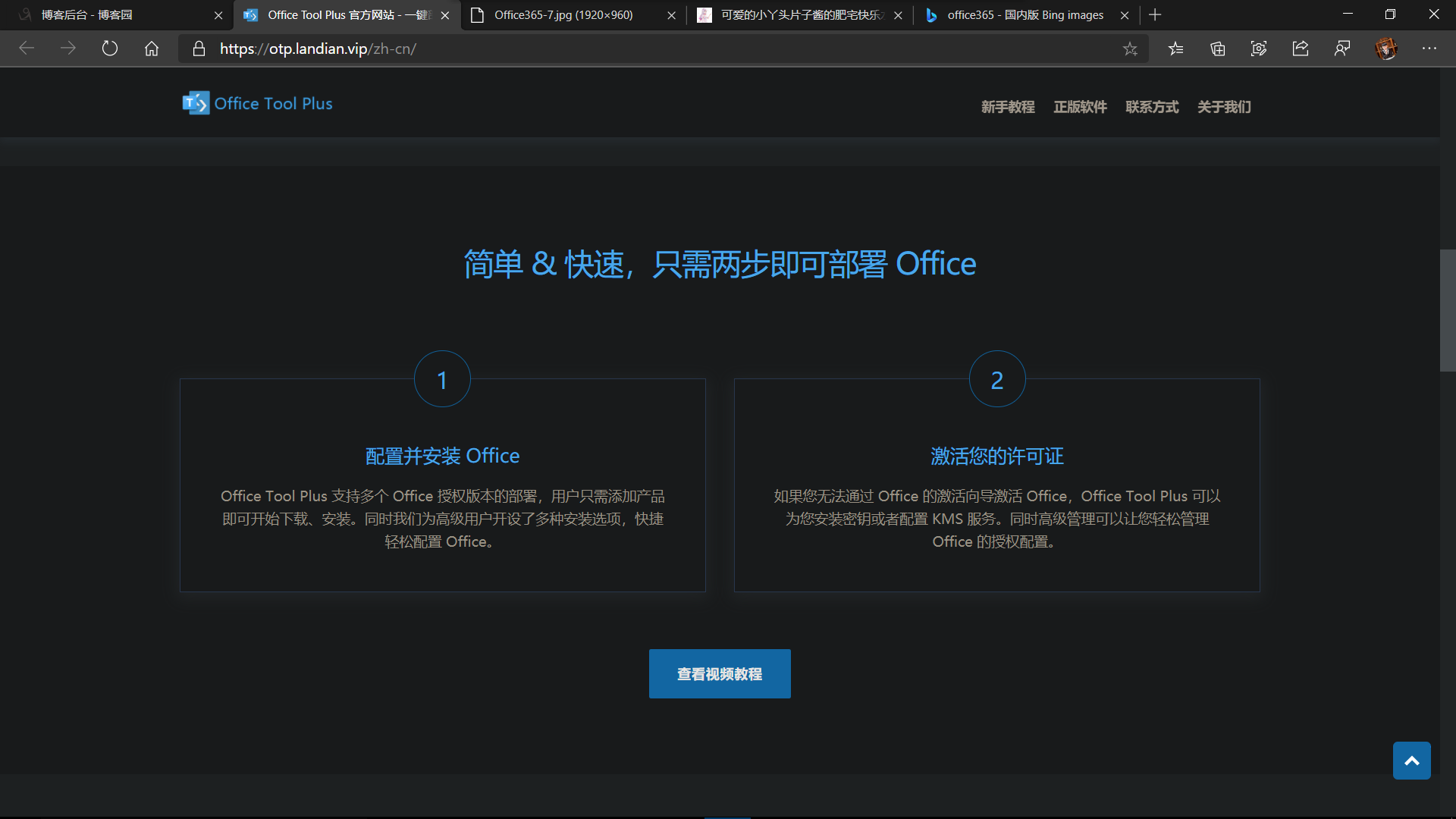
Task: Share this page
Action: (x=1301, y=49)
